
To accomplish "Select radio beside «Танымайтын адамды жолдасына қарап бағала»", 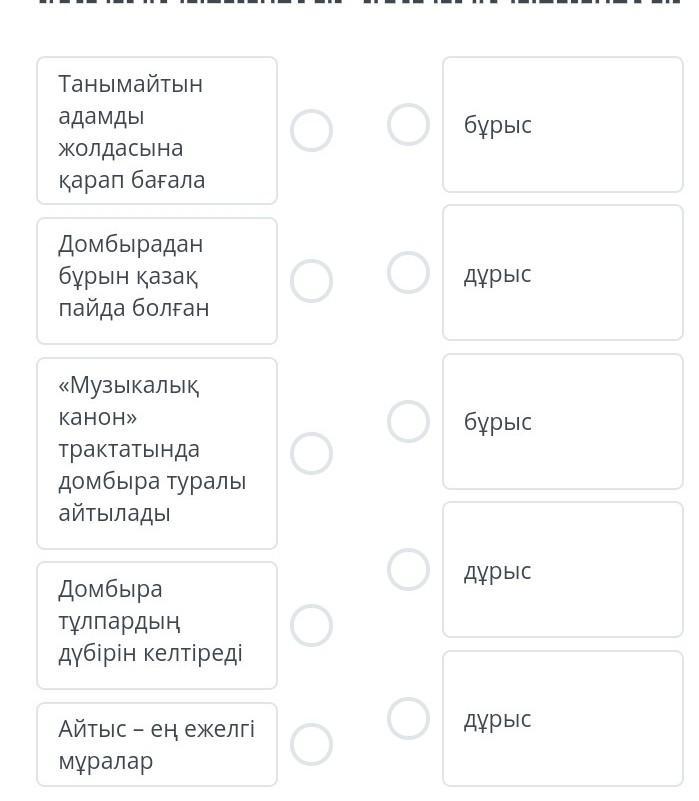I will [311, 130].
